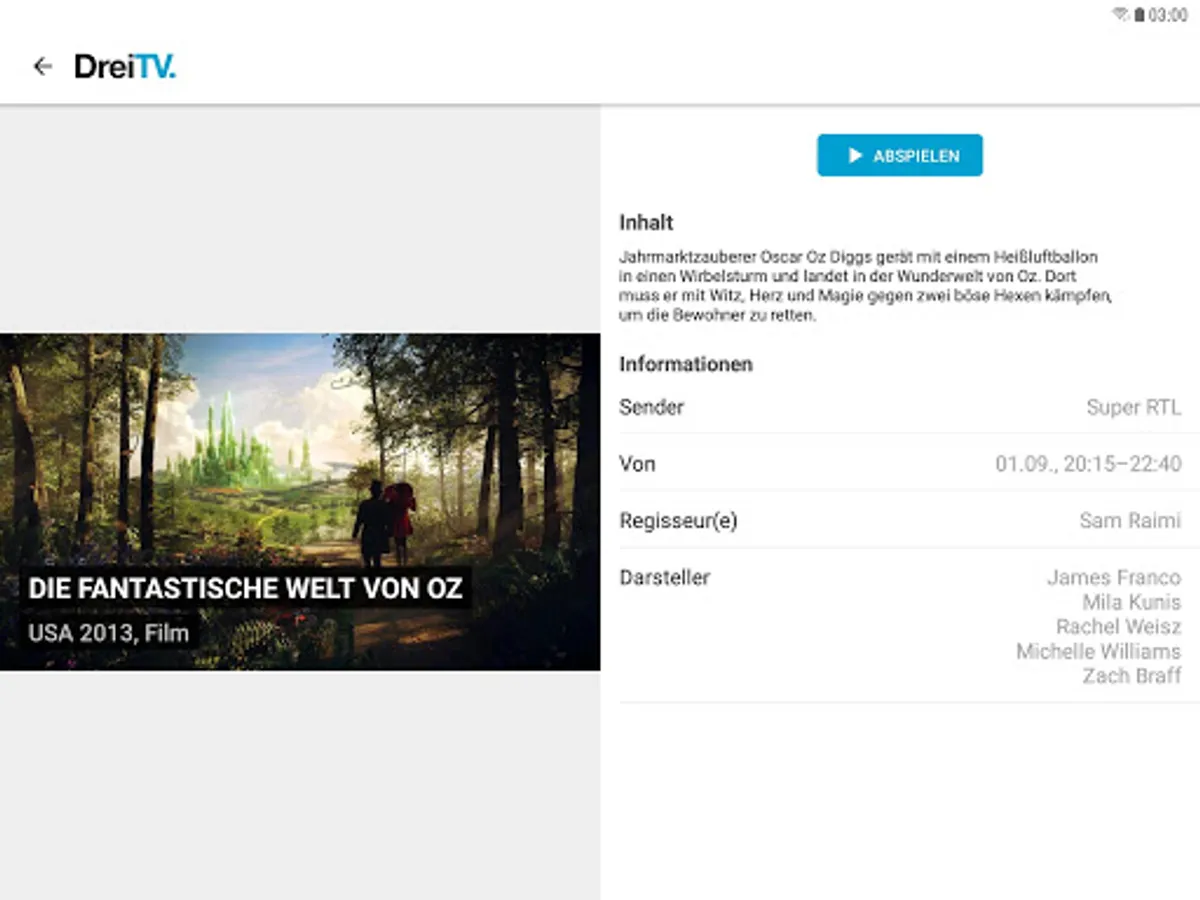Select actor James Franco
The width and height of the screenshot is (1200, 900).
pos(1114,577)
